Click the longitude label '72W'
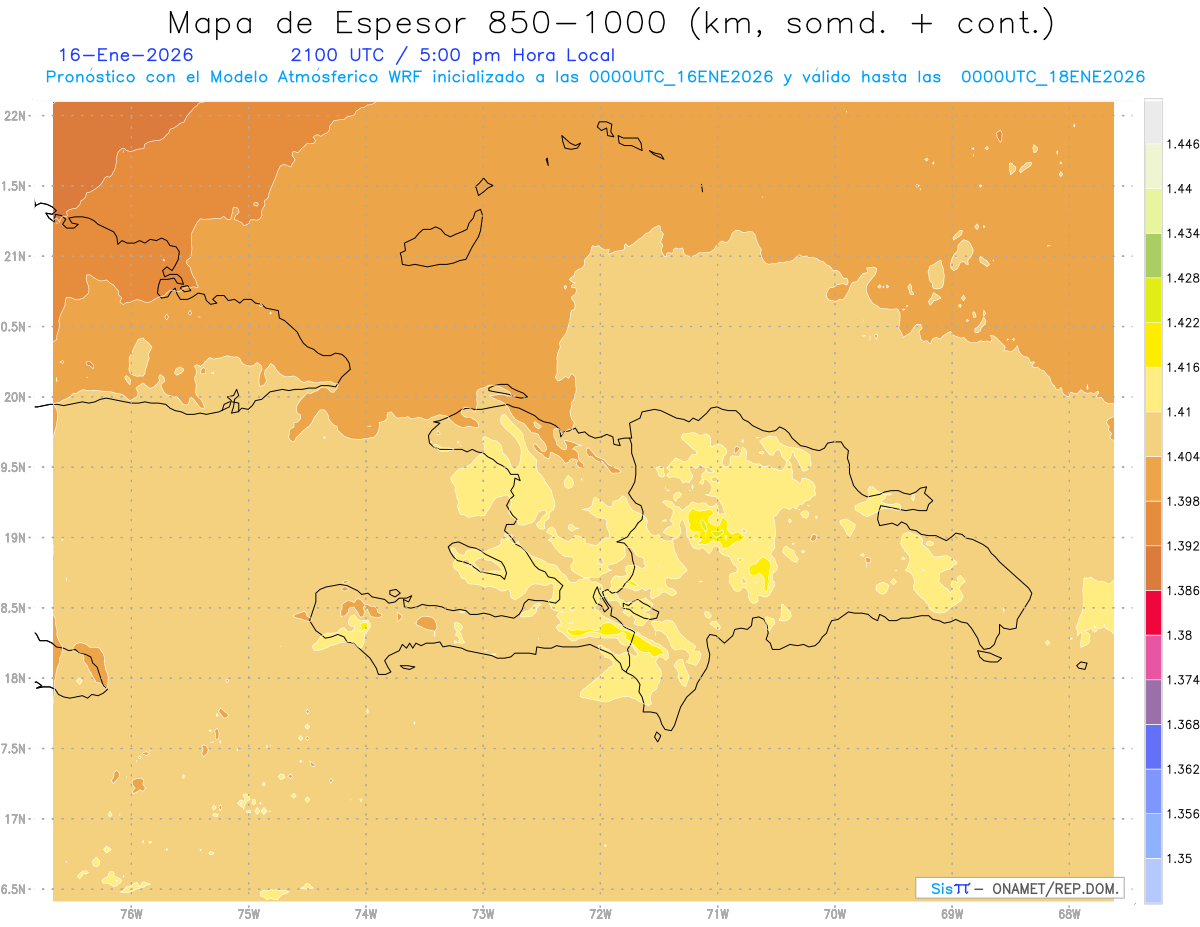 (x=600, y=914)
